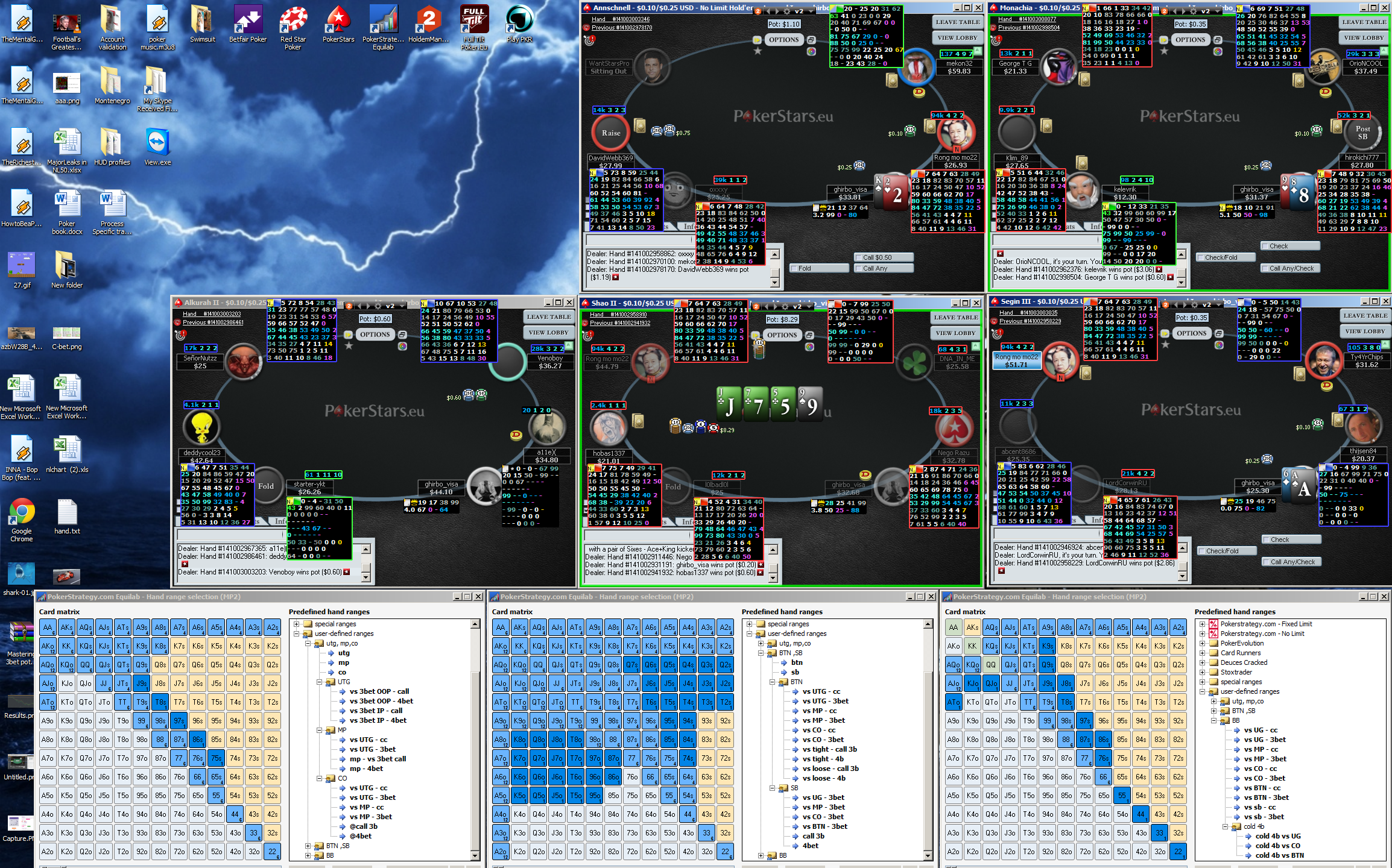Image resolution: width=1392 pixels, height=868 pixels.
Task: Click the 'Pot: $8.29' label on Shao II
Action: coord(782,319)
